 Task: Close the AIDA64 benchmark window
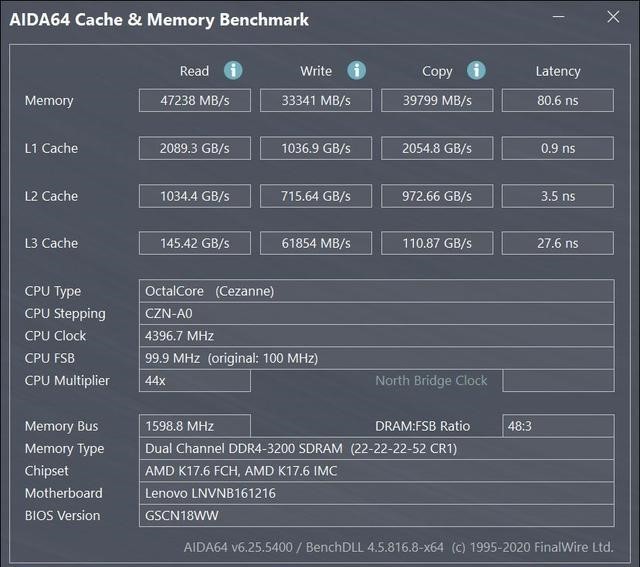click(613, 17)
